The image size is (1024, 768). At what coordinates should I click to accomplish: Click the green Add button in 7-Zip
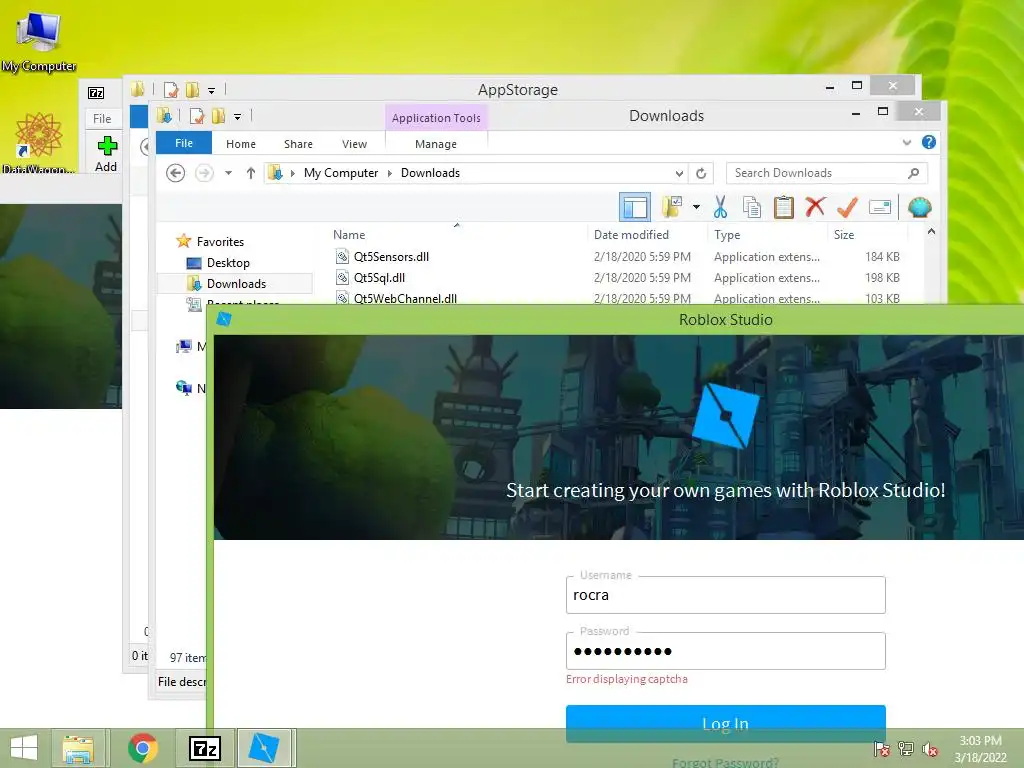point(106,154)
